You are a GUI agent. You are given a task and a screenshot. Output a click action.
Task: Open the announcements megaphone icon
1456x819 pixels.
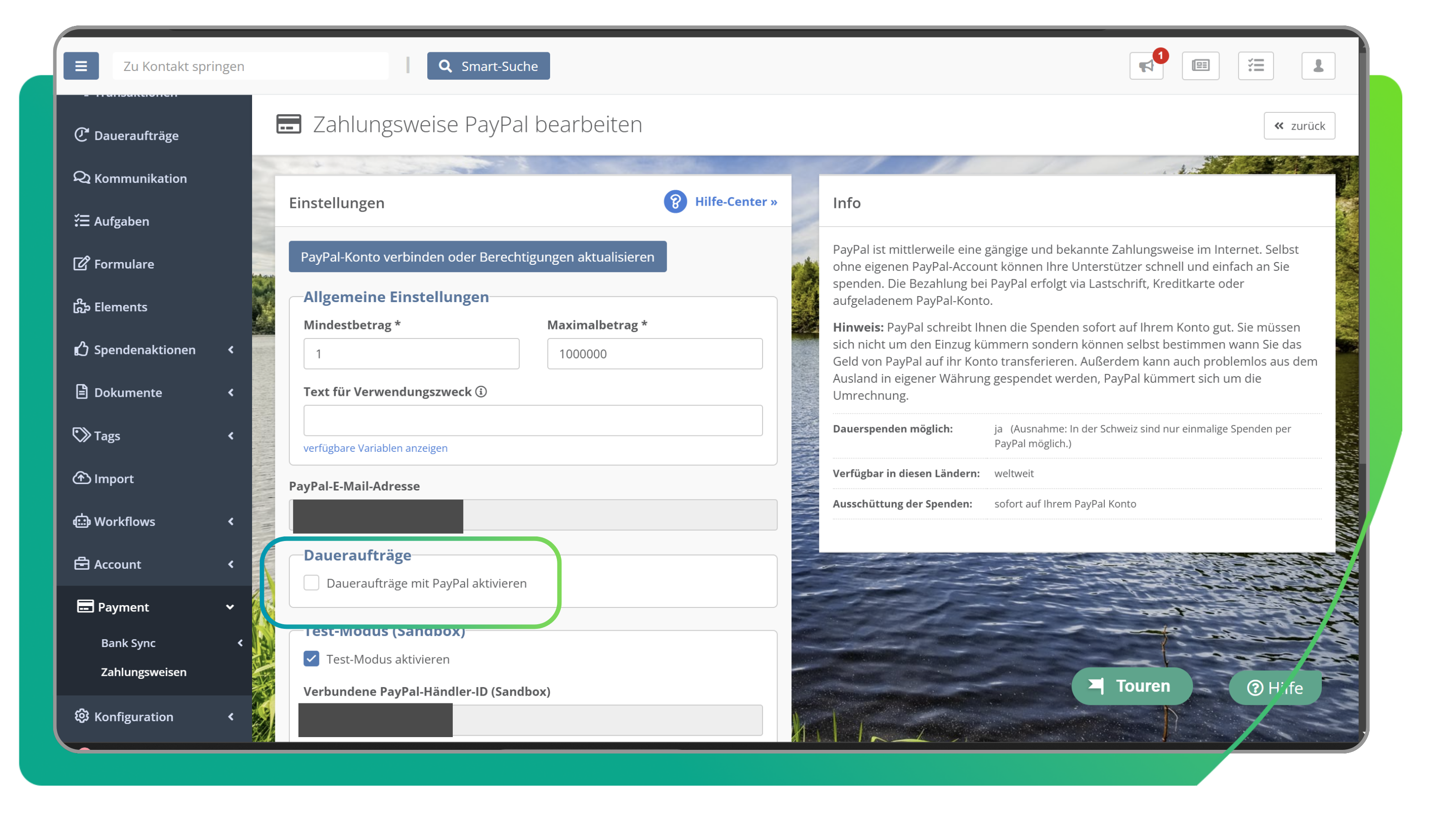click(1146, 66)
